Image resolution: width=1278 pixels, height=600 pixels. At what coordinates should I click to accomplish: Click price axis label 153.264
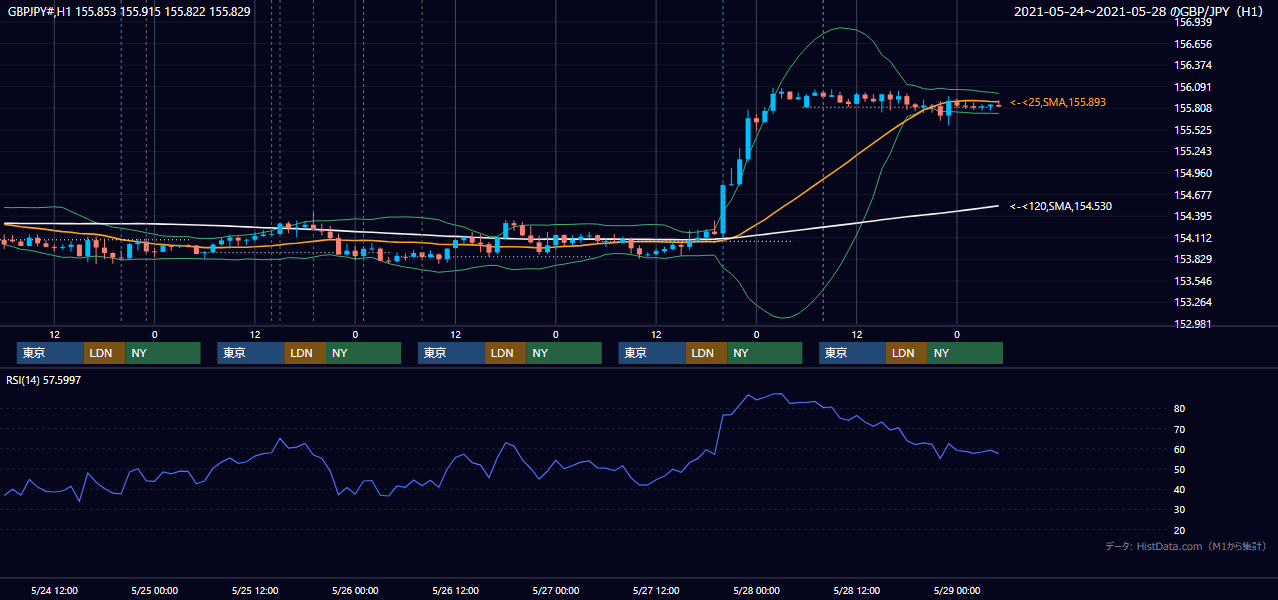(x=1193, y=302)
